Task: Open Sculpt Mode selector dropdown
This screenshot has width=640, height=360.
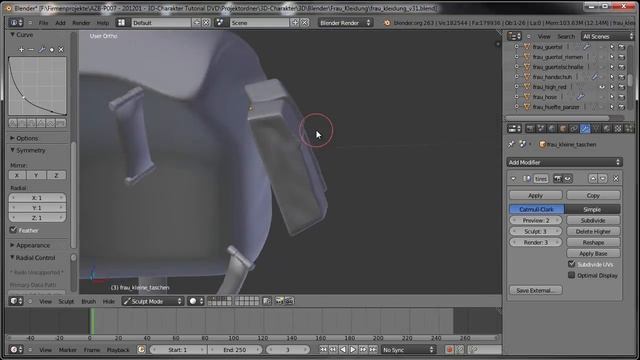Action: point(153,301)
